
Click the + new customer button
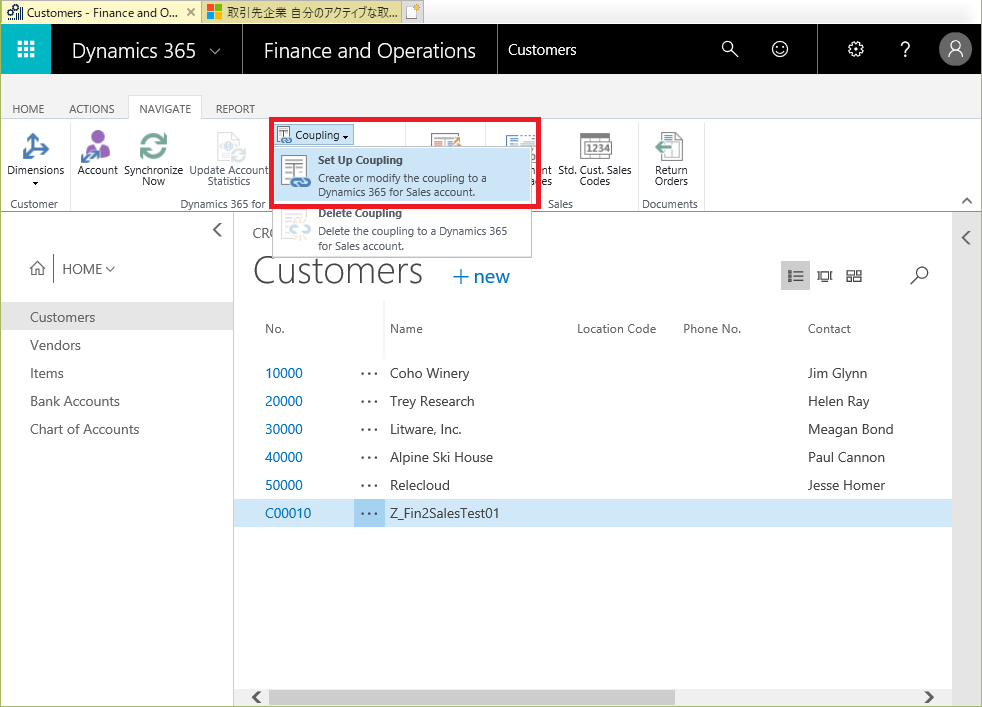coord(481,276)
